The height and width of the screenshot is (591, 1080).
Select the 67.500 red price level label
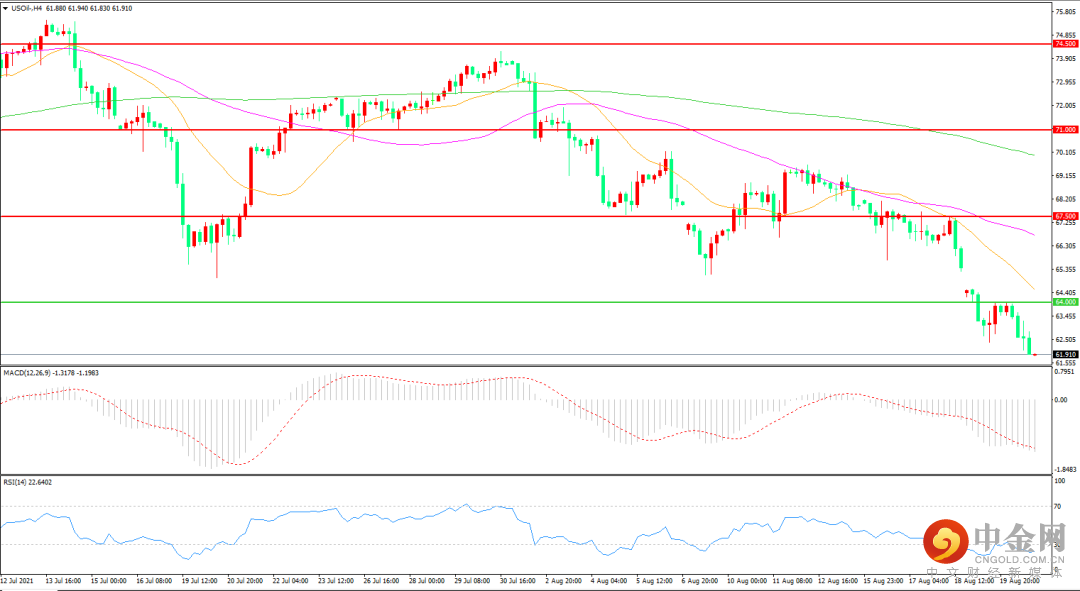click(x=1066, y=216)
